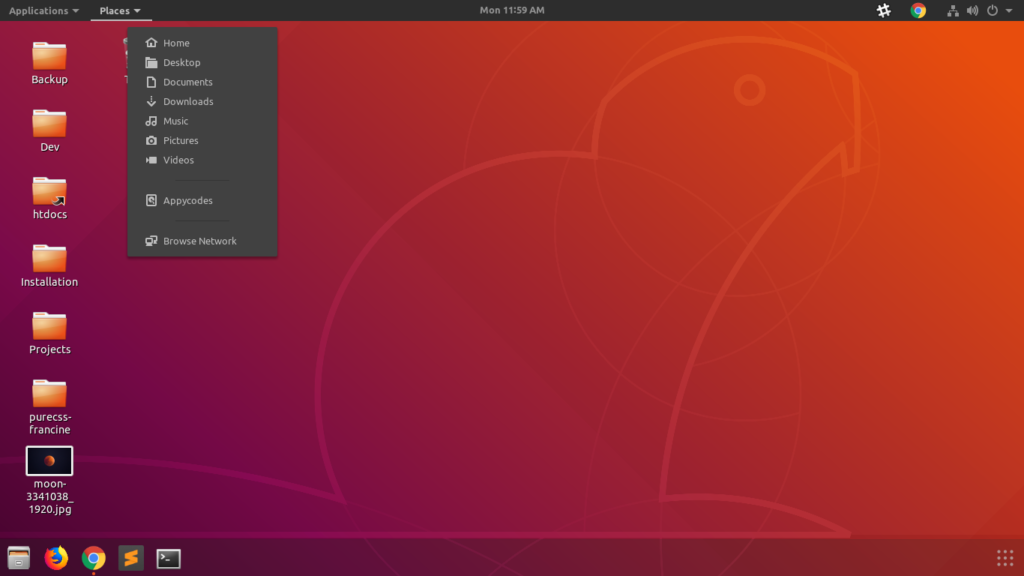Open Files manager from the dock
The width and height of the screenshot is (1024, 576).
(19, 558)
